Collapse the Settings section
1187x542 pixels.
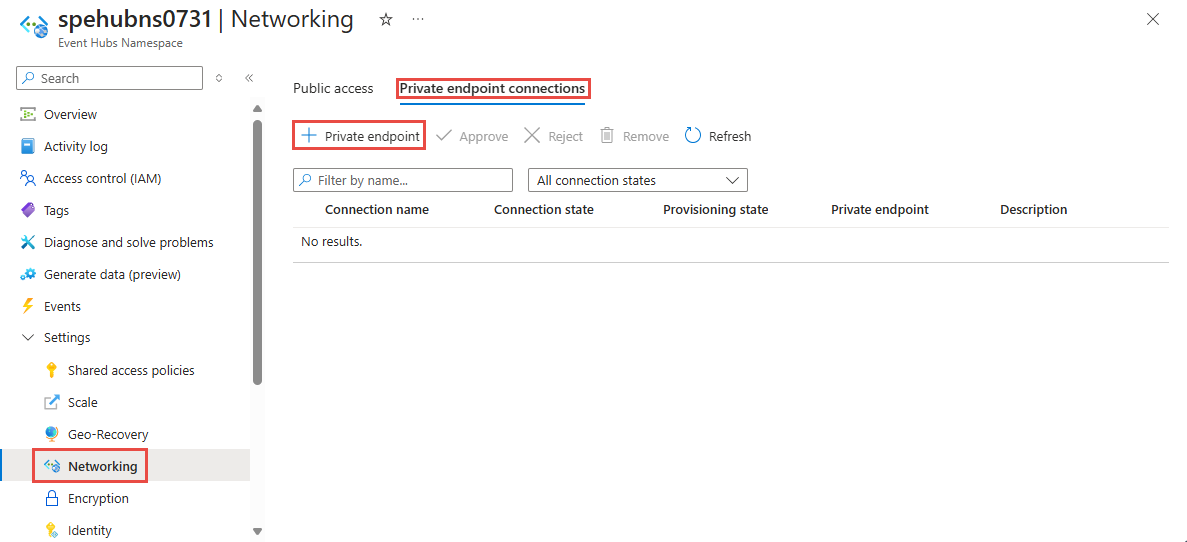point(28,338)
